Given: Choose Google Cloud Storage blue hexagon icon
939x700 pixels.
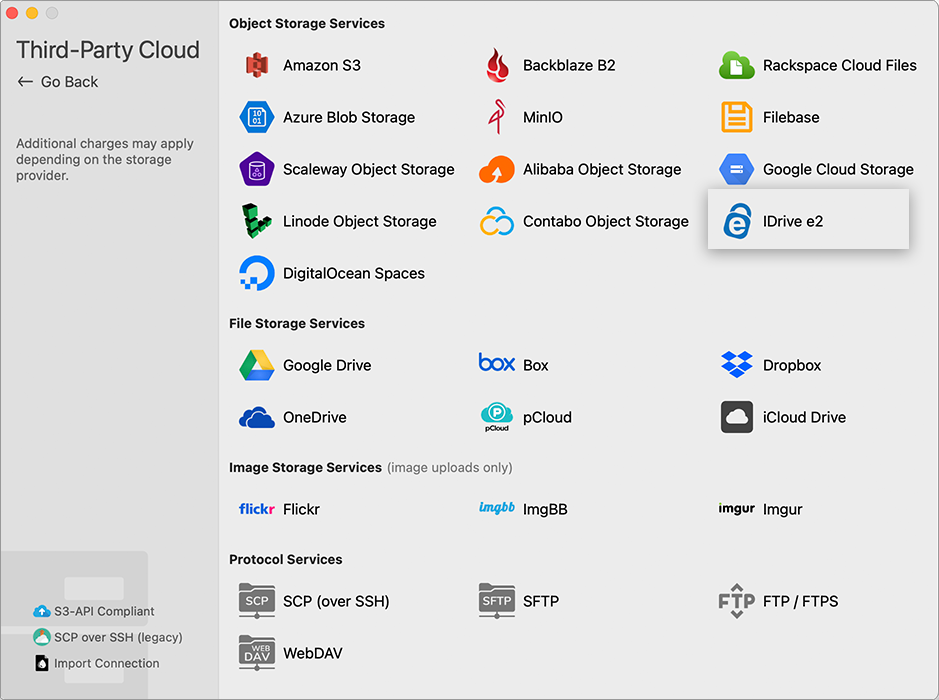Looking at the screenshot, I should pyautogui.click(x=737, y=169).
